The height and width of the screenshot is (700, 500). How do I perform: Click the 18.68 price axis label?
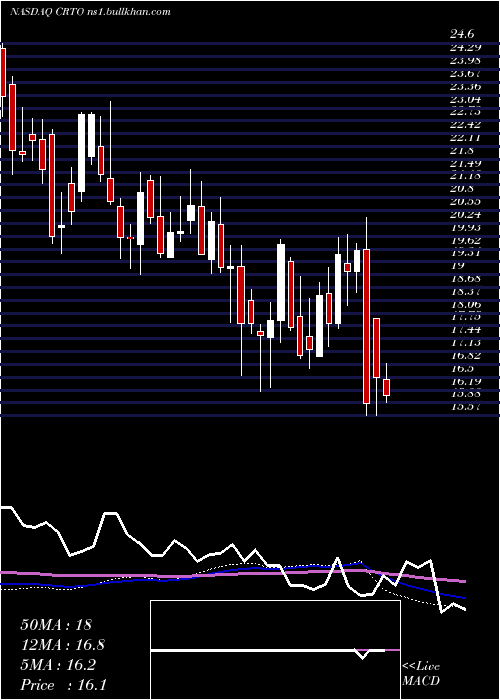(x=466, y=279)
